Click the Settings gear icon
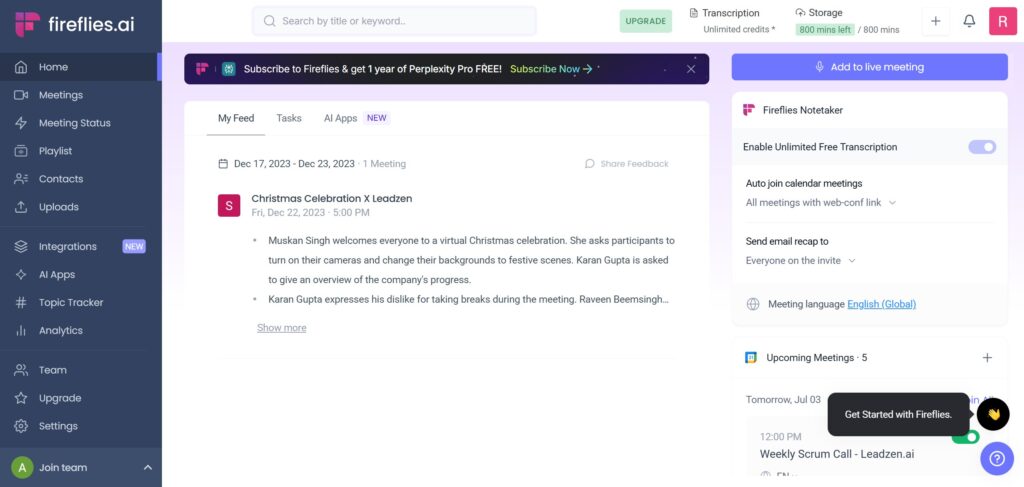The width and height of the screenshot is (1024, 487). (21, 426)
